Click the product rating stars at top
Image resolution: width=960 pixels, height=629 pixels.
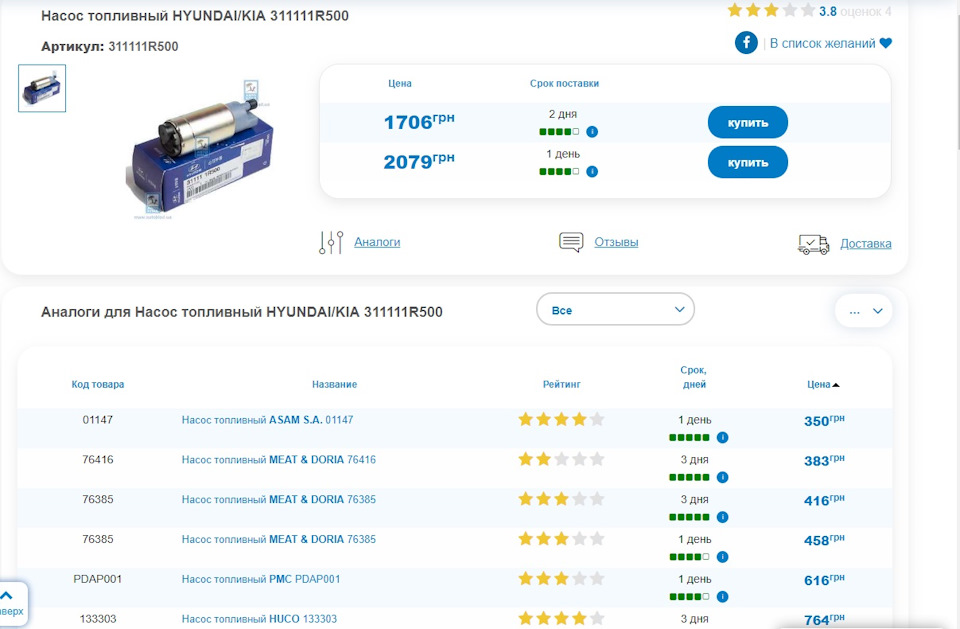click(x=771, y=10)
